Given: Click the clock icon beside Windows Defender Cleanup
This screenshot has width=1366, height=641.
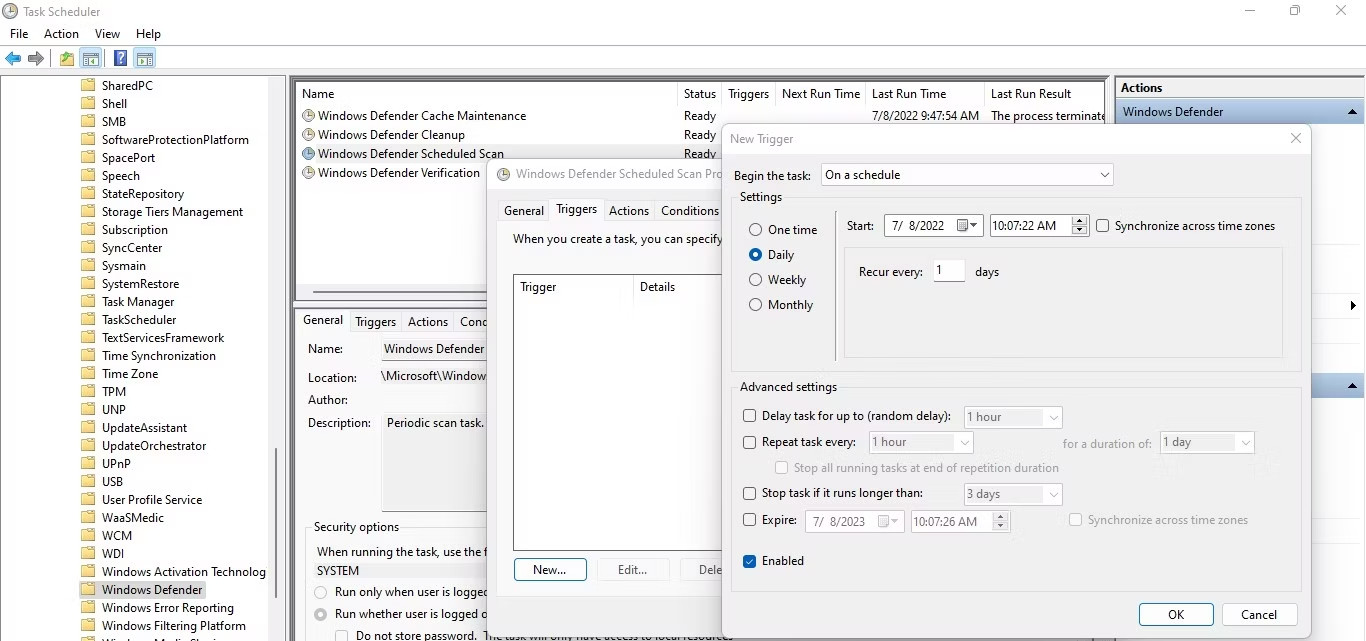Looking at the screenshot, I should coord(309,135).
